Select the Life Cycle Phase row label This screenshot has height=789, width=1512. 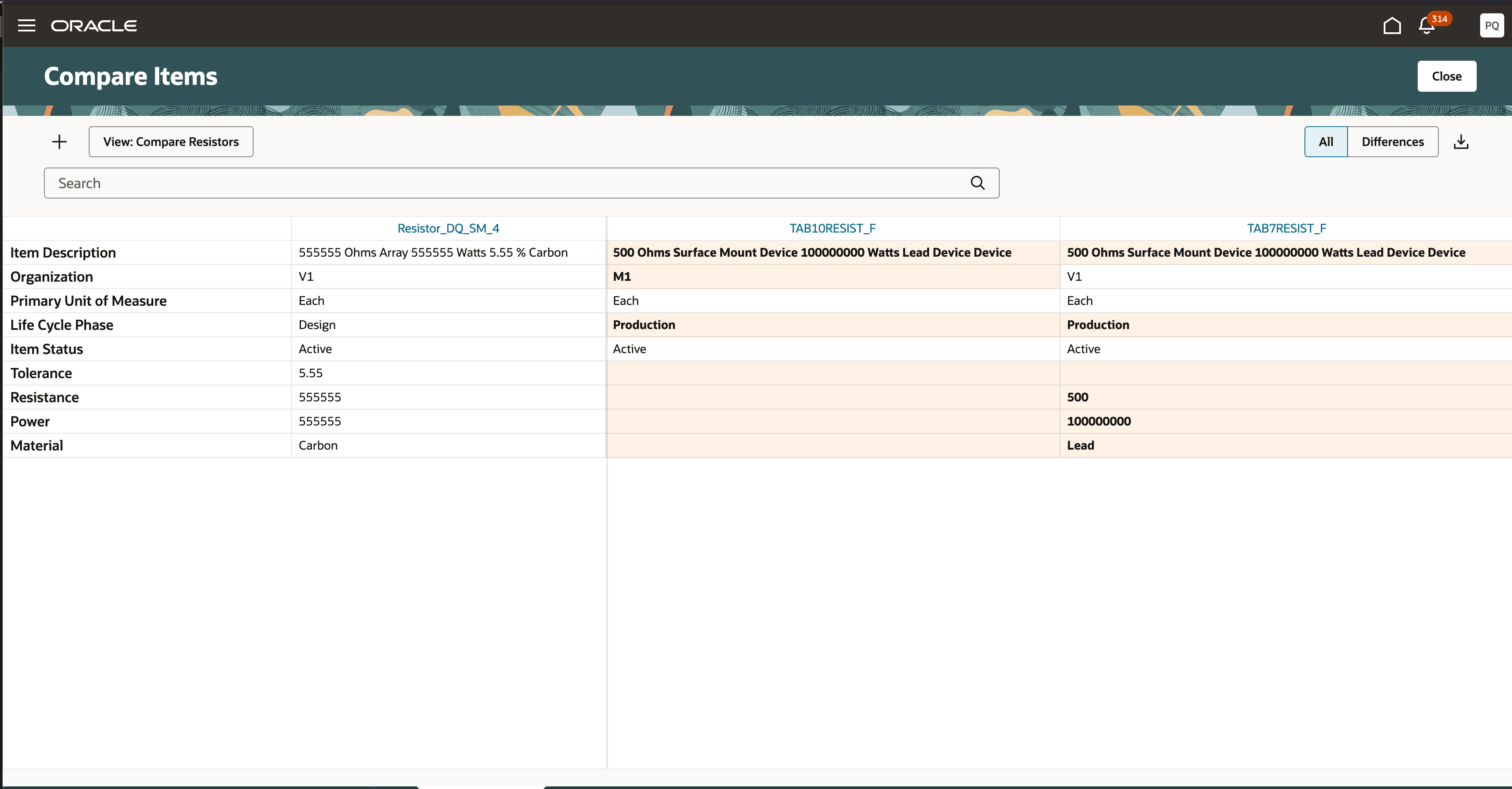click(62, 325)
